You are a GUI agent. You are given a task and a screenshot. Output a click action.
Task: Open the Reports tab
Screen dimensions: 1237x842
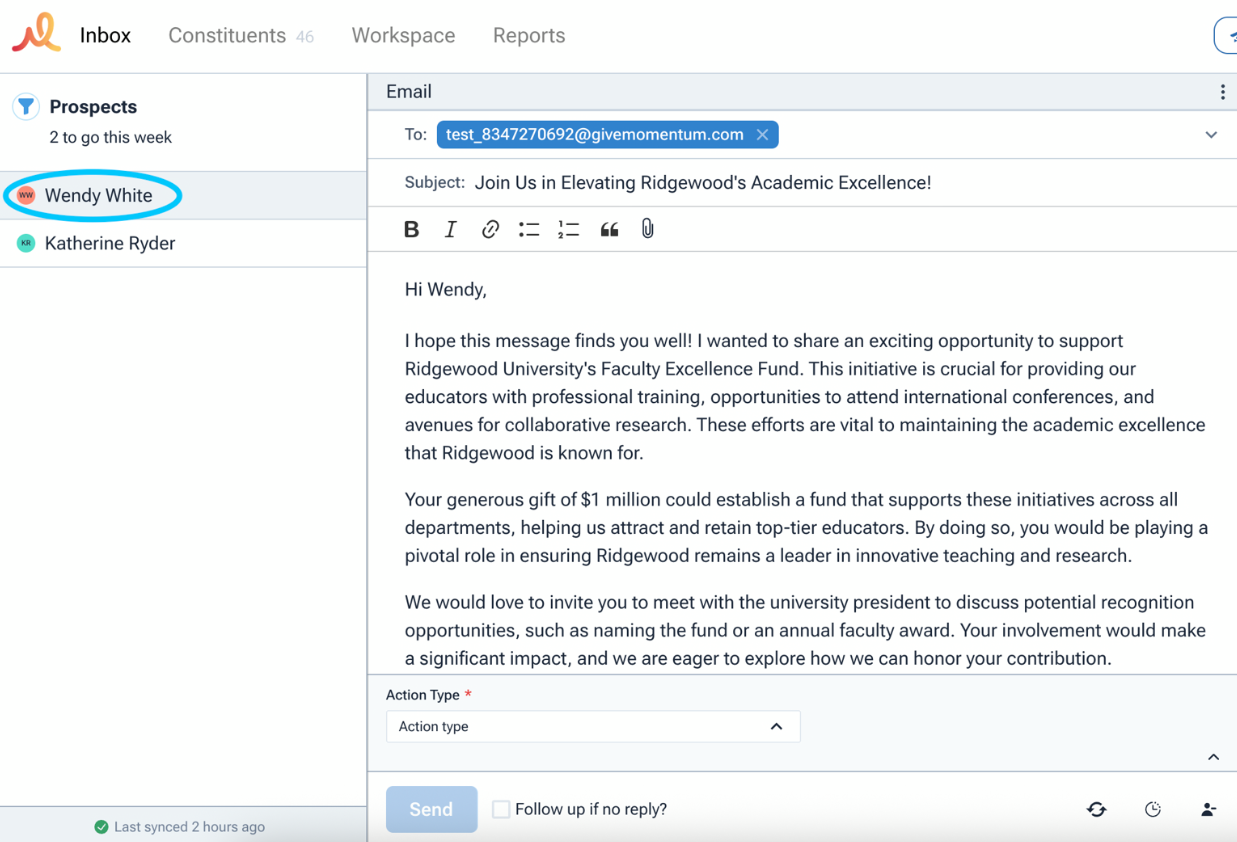pyautogui.click(x=529, y=35)
